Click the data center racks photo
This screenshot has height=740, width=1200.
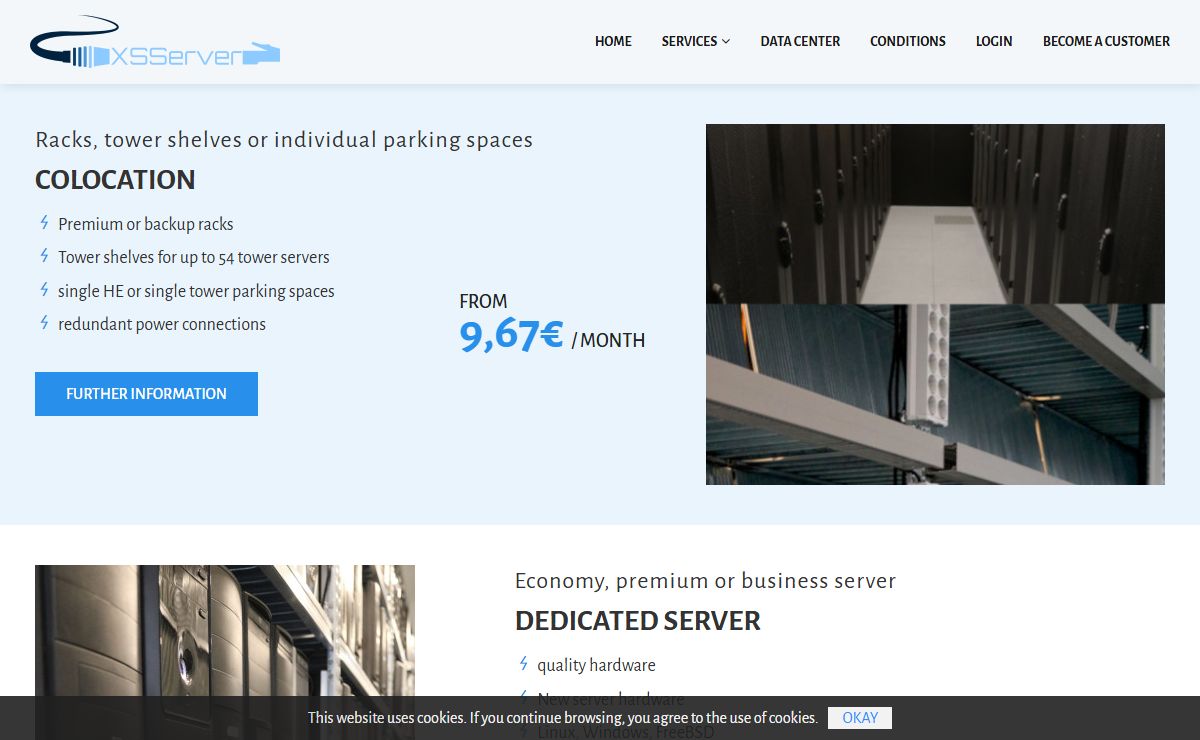(935, 304)
